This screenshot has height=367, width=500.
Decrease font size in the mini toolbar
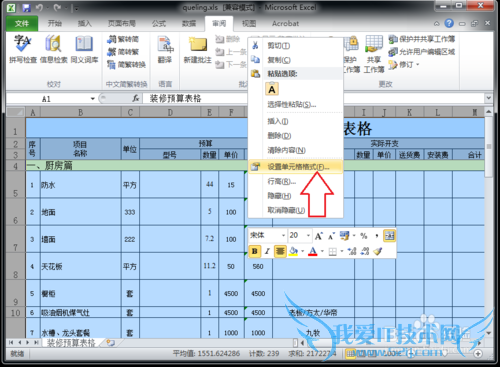[x=331, y=236]
